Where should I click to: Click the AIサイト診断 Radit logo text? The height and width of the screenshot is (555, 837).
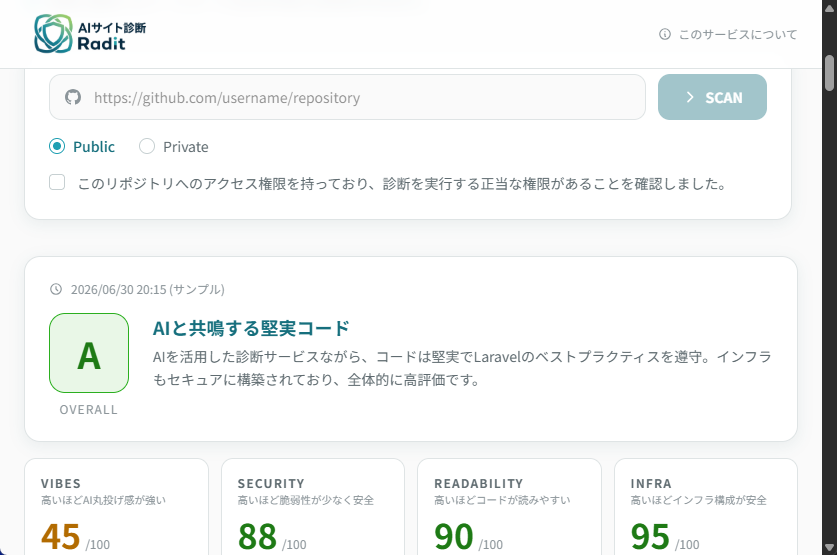pyautogui.click(x=112, y=36)
